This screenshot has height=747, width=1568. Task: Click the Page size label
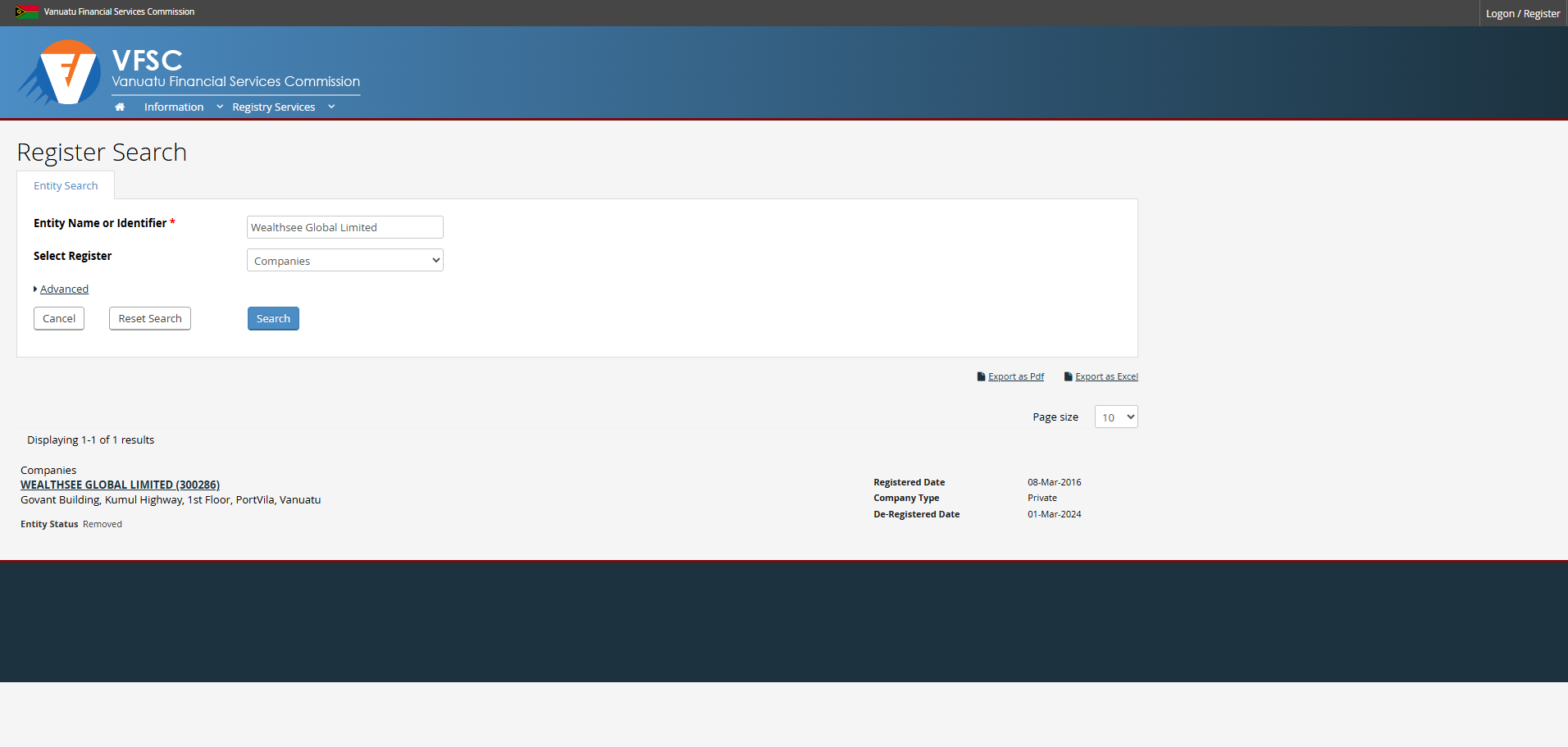(x=1055, y=417)
